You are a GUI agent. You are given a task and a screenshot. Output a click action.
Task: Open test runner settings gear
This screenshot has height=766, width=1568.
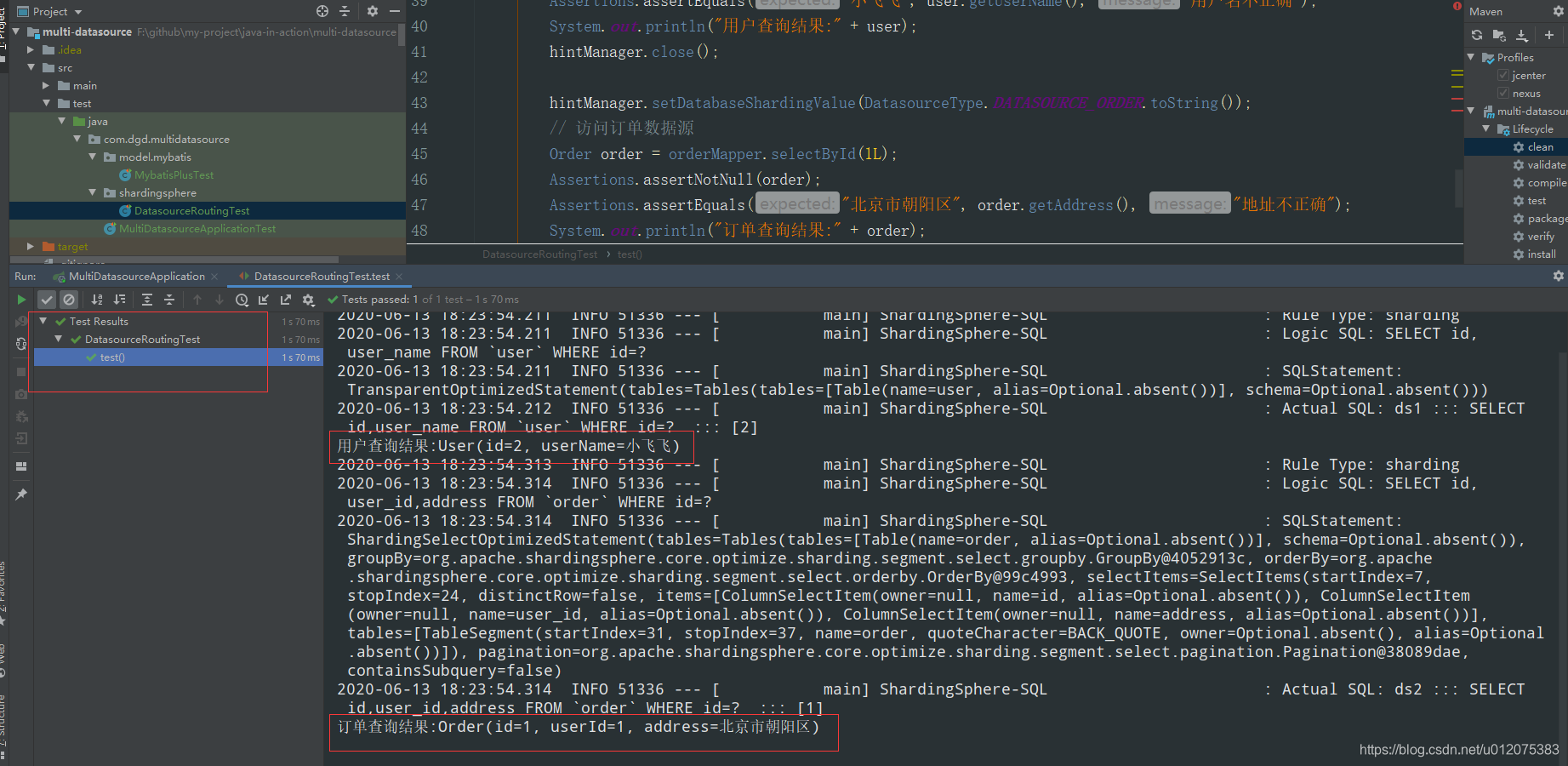308,300
